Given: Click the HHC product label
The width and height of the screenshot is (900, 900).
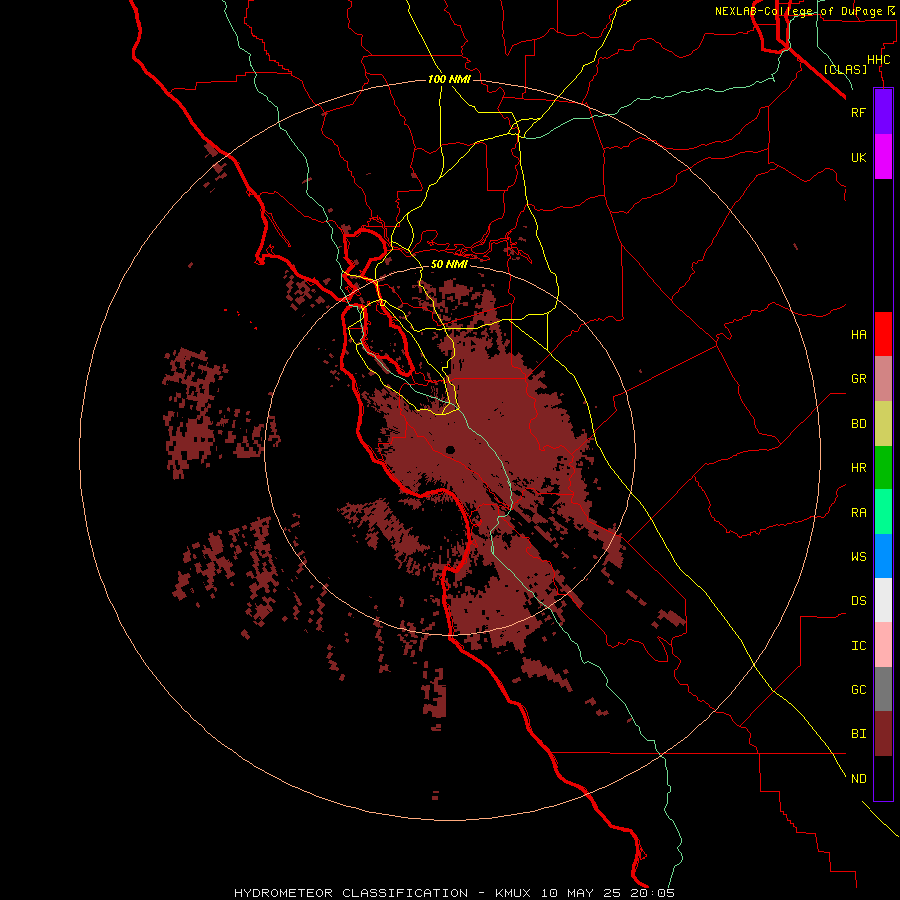Looking at the screenshot, I should pyautogui.click(x=878, y=60).
